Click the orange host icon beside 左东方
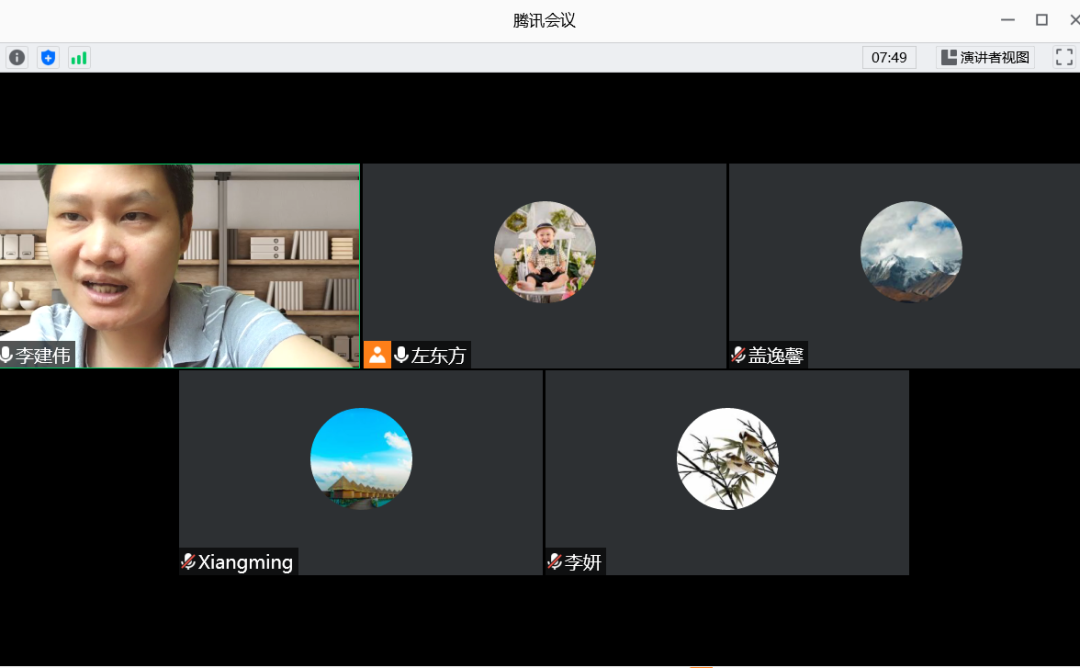Viewport: 1080px width, 668px height. [377, 355]
